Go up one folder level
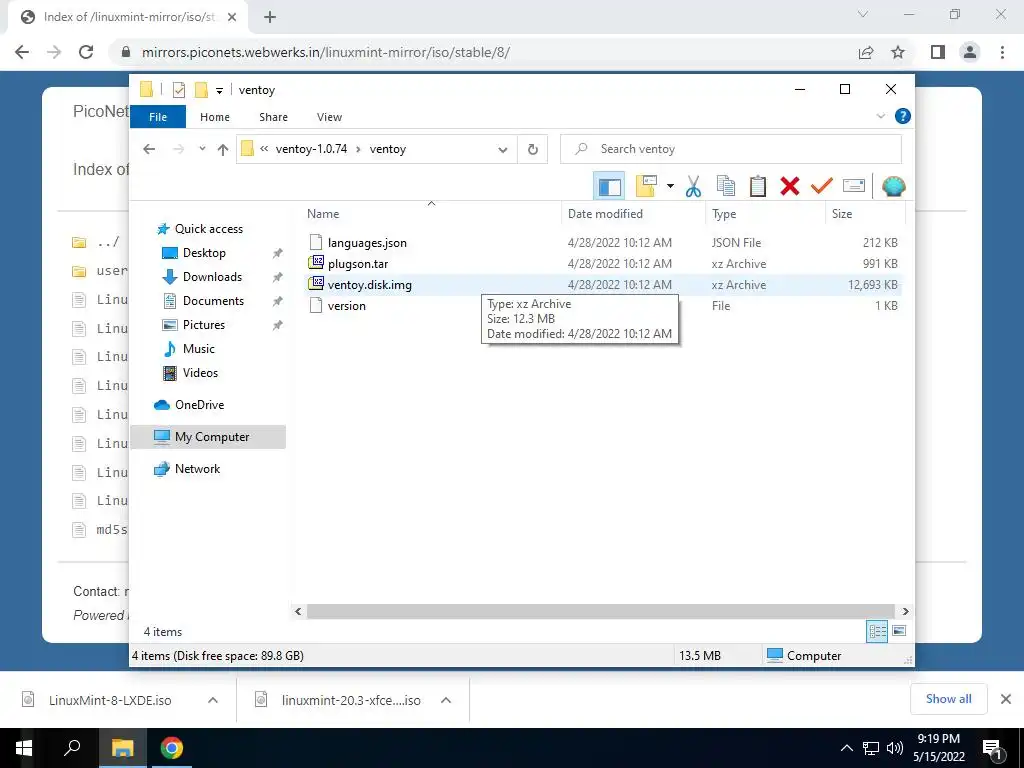This screenshot has width=1024, height=768. (x=223, y=150)
